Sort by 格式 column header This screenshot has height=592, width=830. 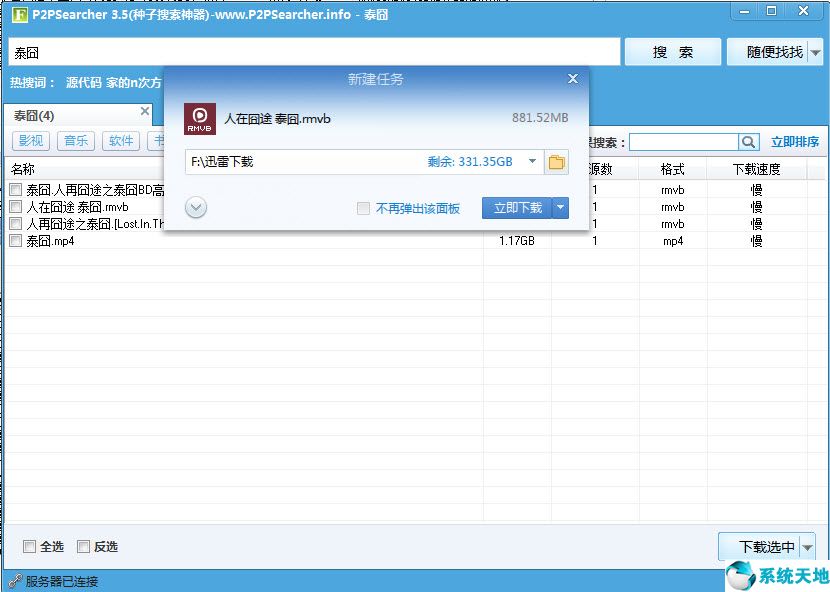click(673, 169)
